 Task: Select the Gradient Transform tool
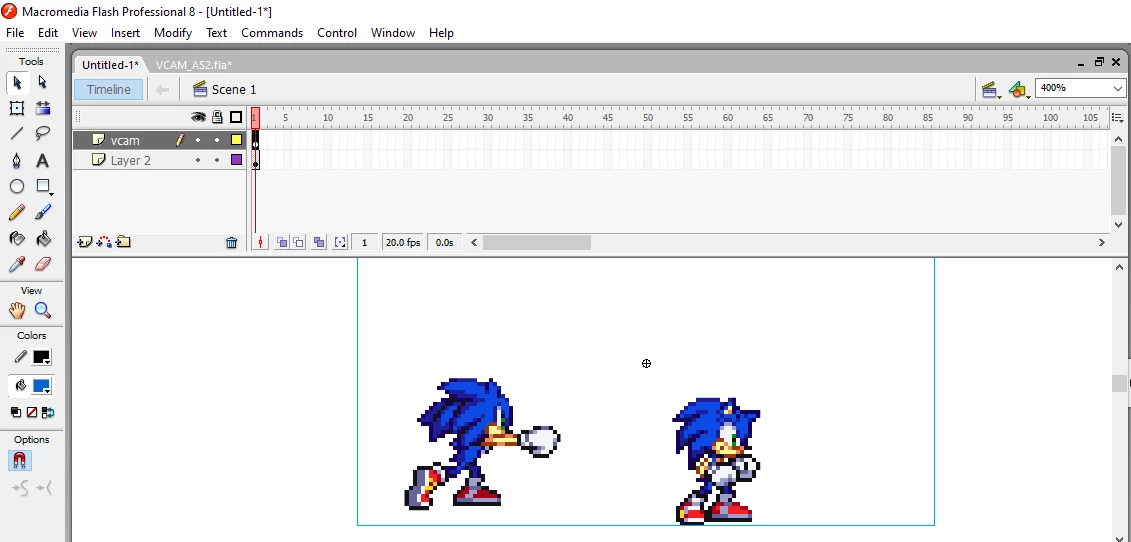pyautogui.click(x=43, y=108)
